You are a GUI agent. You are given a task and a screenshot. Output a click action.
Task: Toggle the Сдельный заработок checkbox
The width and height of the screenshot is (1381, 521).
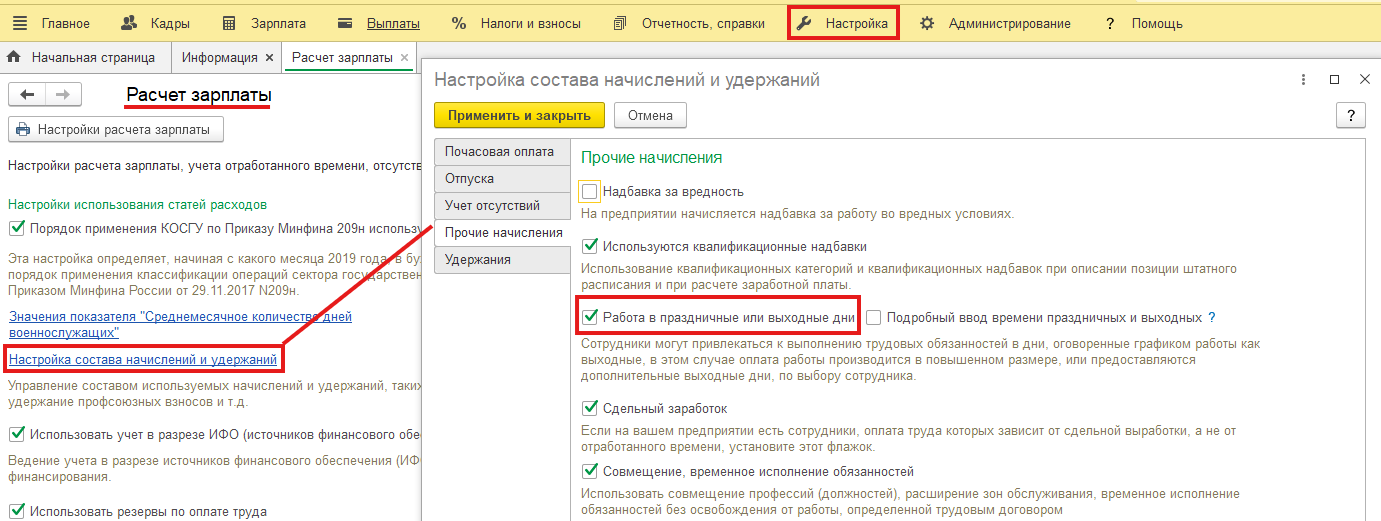click(590, 408)
